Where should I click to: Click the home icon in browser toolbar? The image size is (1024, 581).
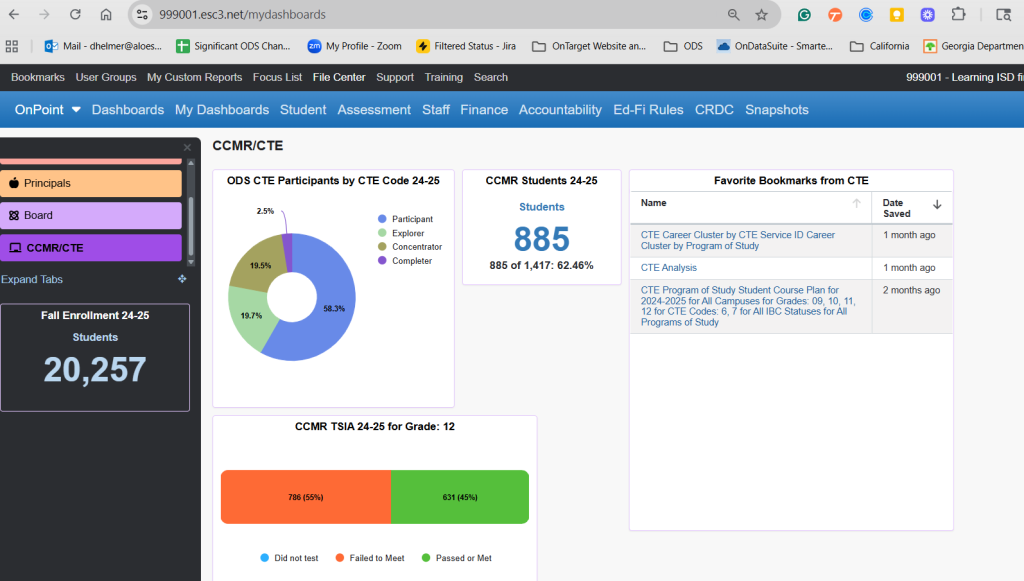106,15
